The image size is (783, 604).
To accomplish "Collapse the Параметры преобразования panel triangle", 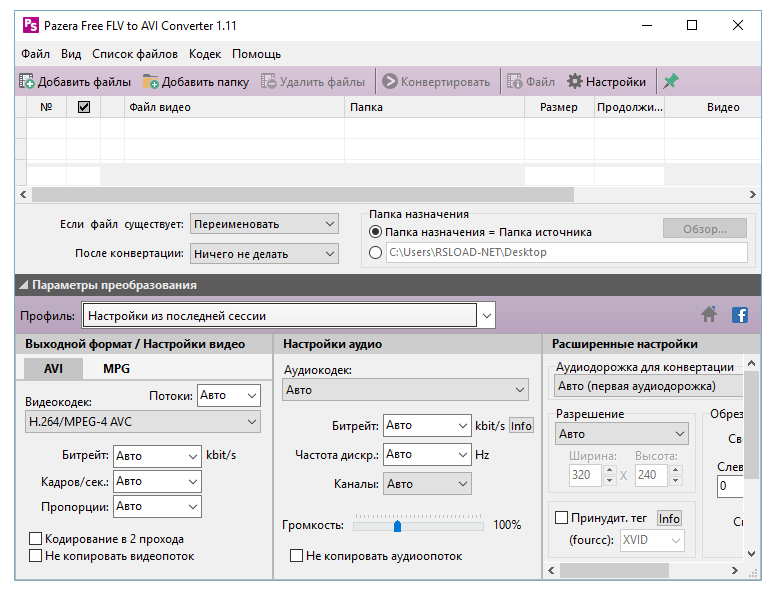I will [23, 285].
